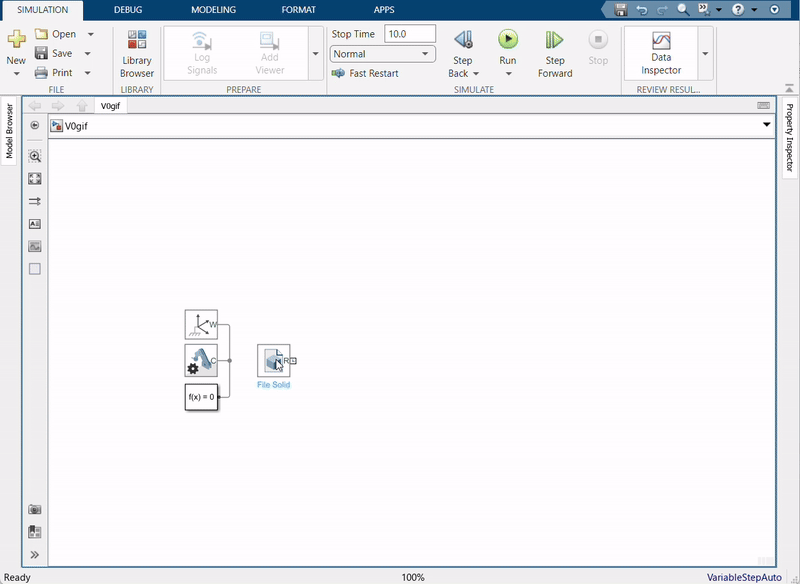Expand the Review Results gallery arrow
The height and width of the screenshot is (584, 800).
pyautogui.click(x=706, y=53)
